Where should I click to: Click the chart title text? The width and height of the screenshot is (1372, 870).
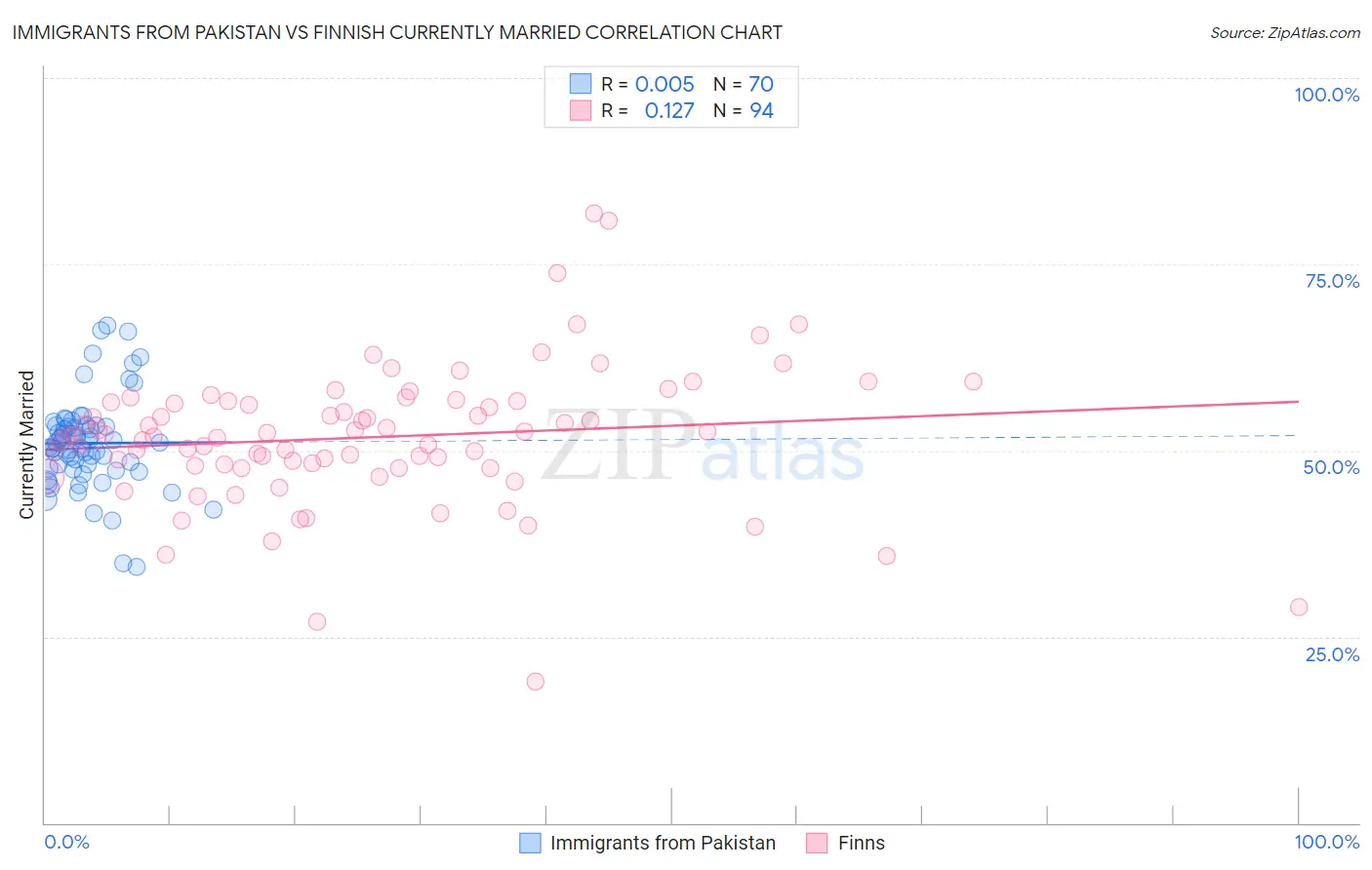click(397, 33)
